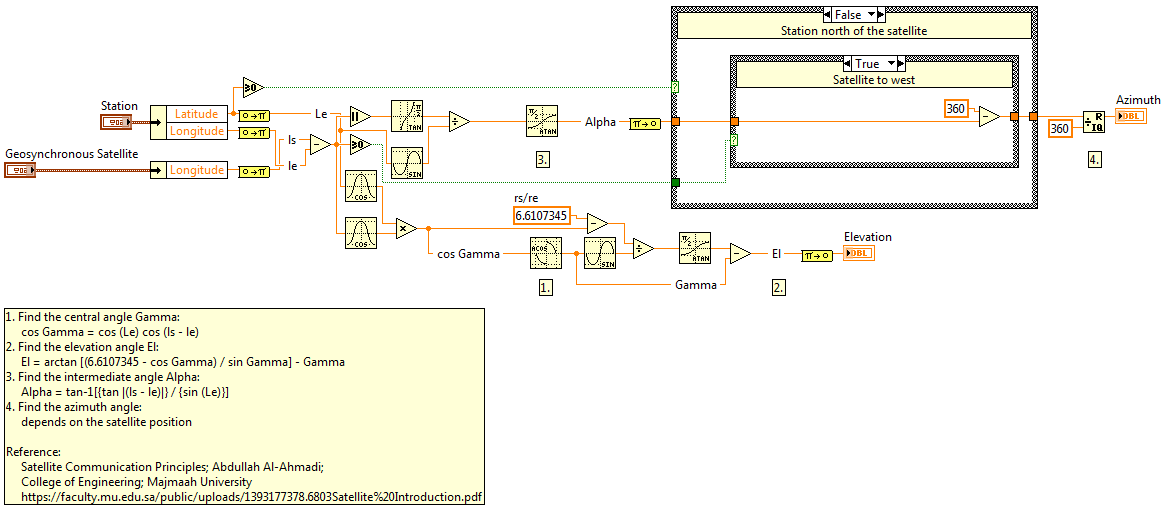Click the rs/re constant 6.6107345
Image resolution: width=1174 pixels, height=508 pixels.
point(541,216)
